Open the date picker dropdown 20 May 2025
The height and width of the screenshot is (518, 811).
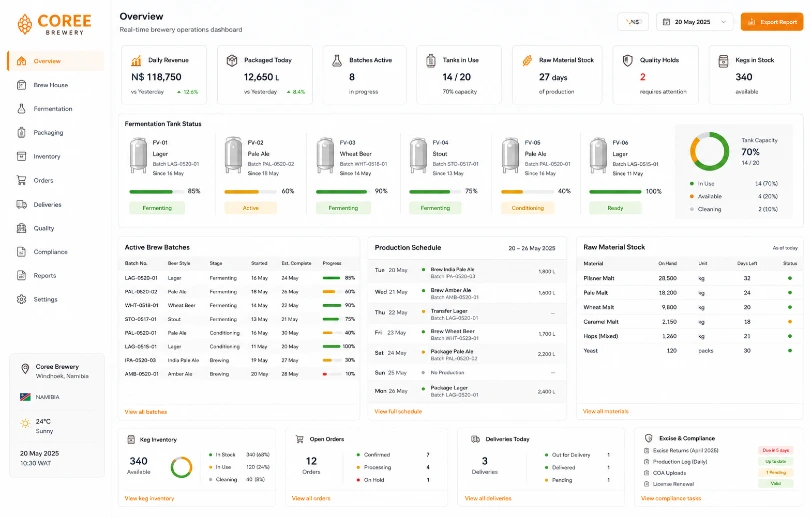[x=695, y=22]
